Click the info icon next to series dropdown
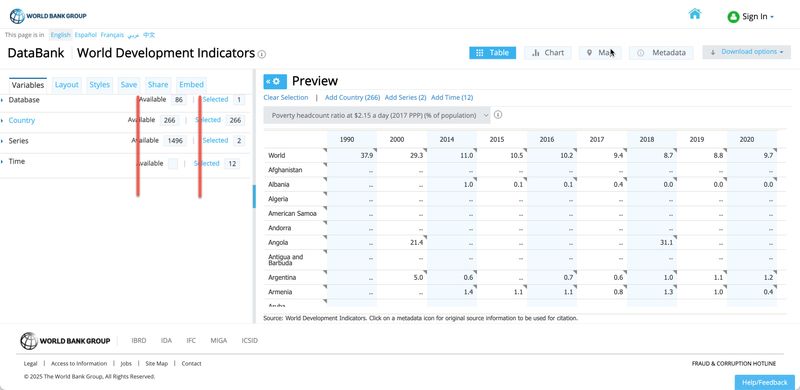800x390 pixels. 498,115
